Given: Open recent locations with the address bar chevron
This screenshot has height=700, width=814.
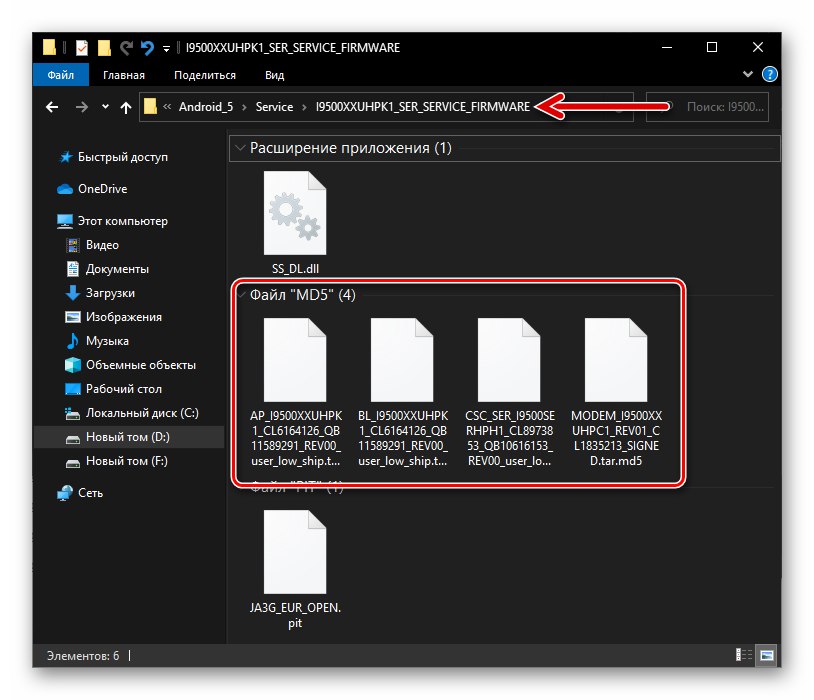Looking at the screenshot, I should coord(103,107).
